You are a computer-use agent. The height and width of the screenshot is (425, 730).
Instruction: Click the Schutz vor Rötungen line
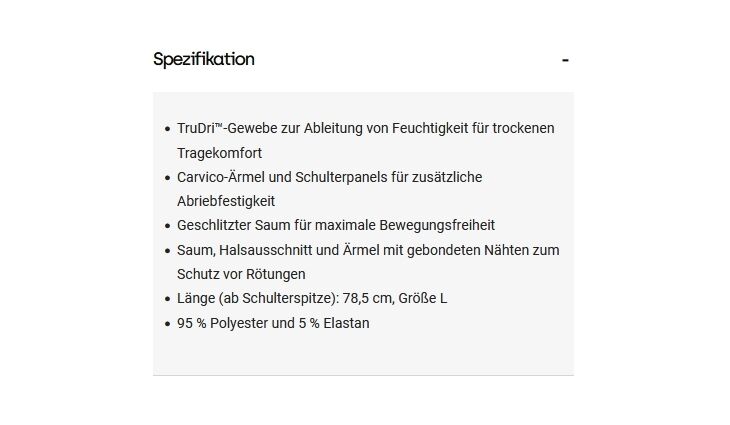click(x=241, y=274)
